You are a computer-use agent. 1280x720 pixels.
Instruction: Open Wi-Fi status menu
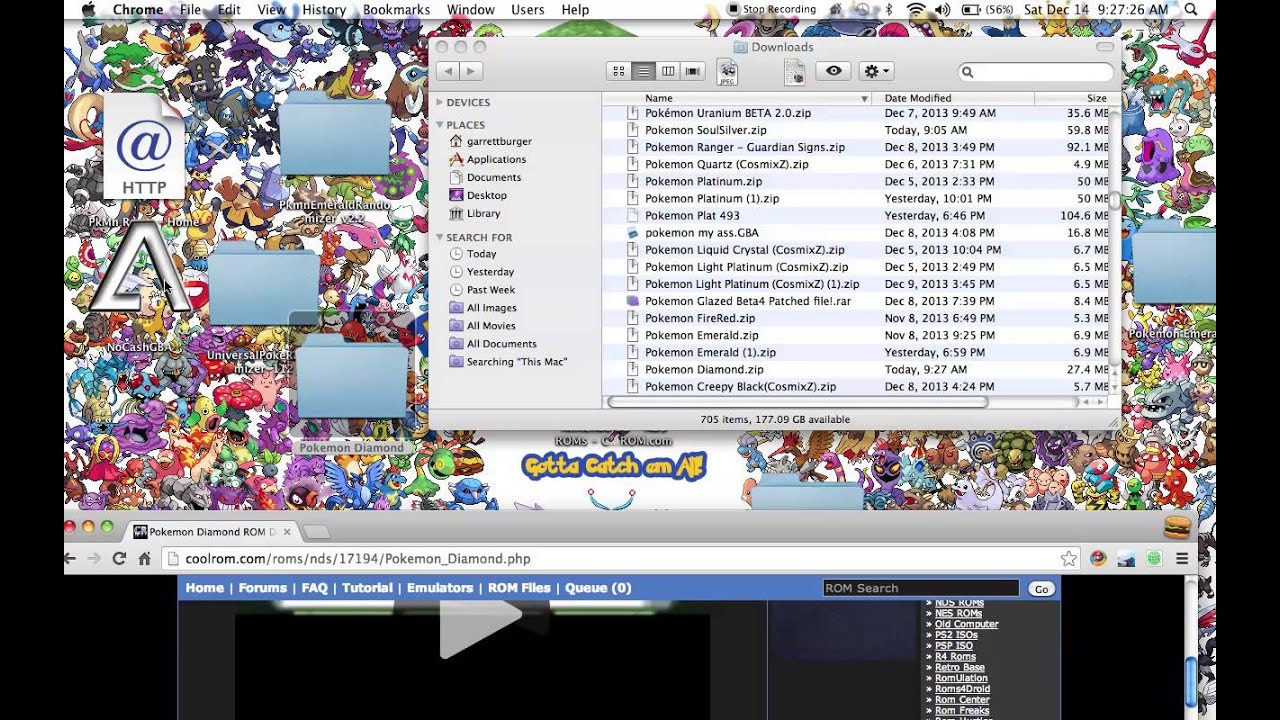coord(915,9)
